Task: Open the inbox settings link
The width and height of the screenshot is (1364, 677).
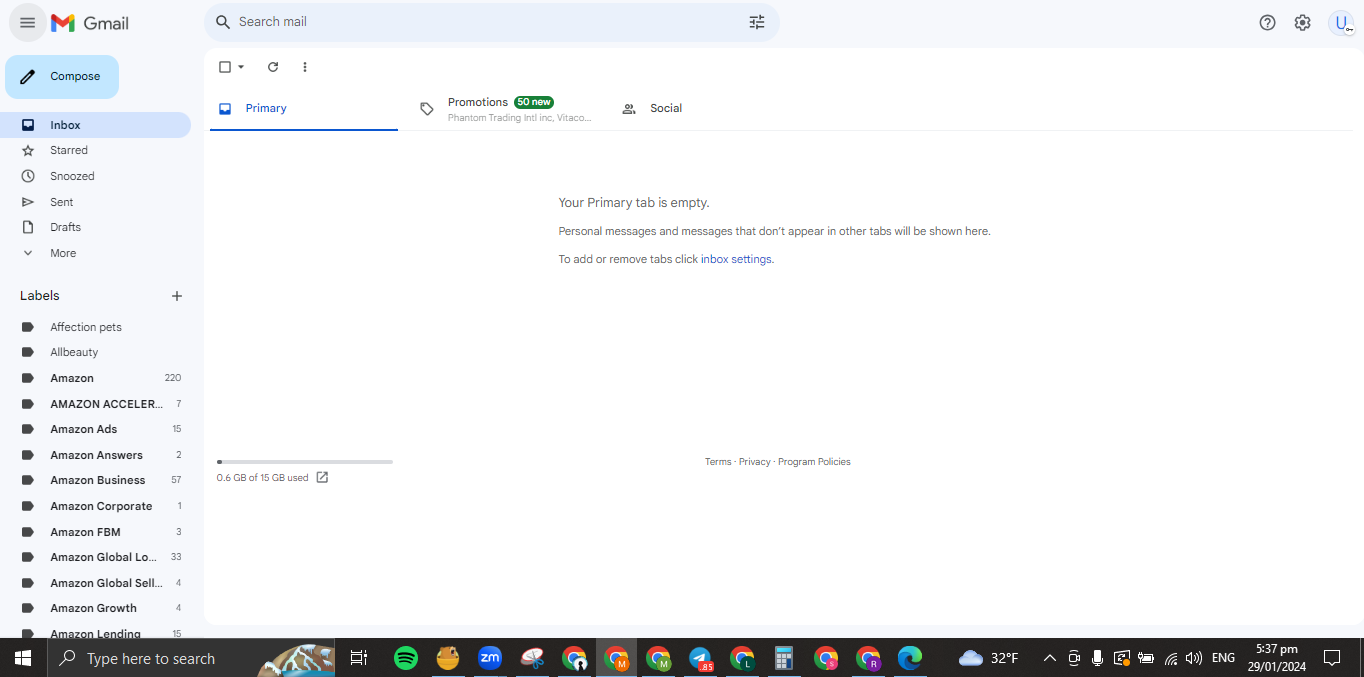Action: (736, 259)
